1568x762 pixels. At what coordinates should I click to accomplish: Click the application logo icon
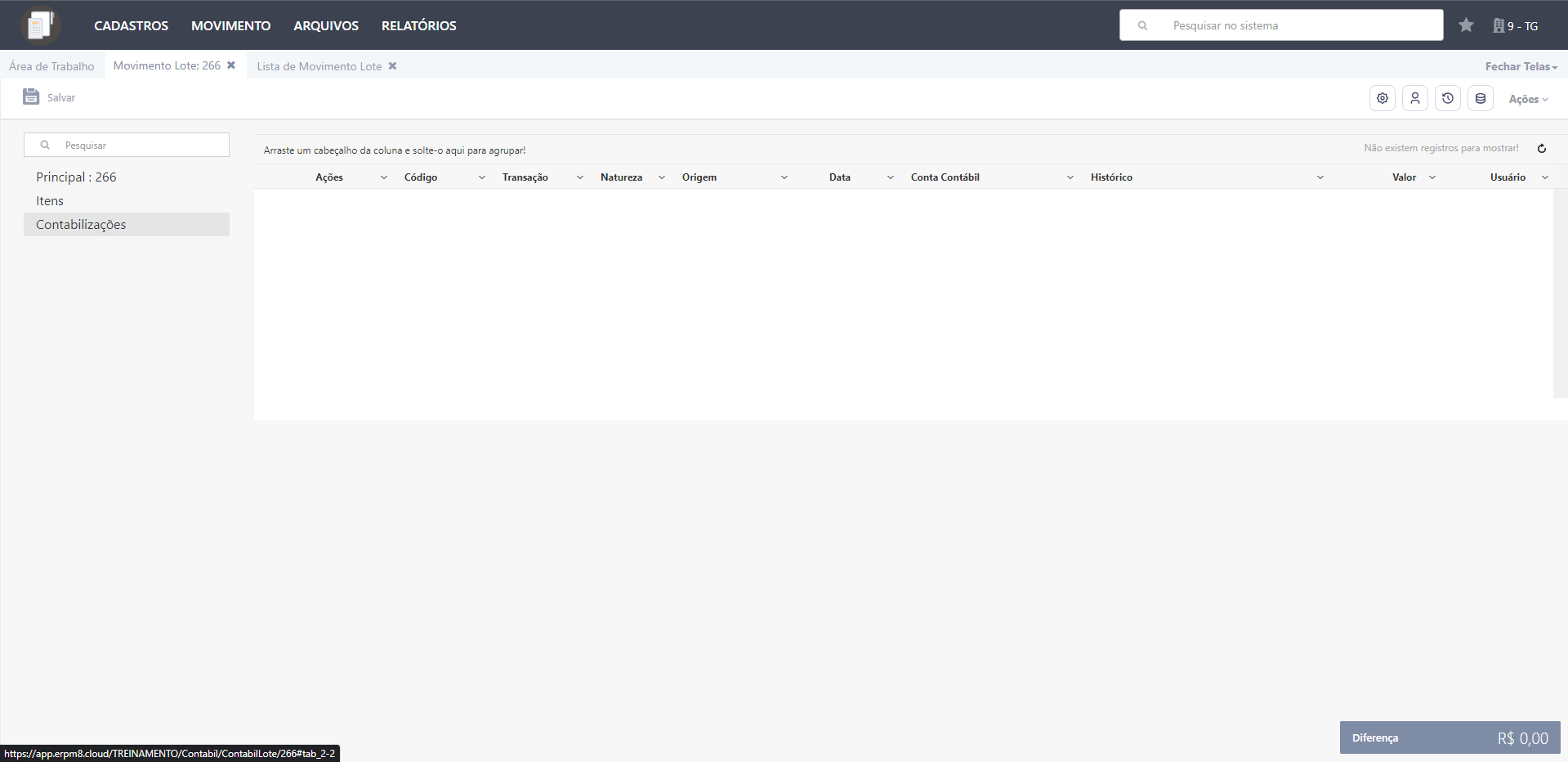coord(40,25)
